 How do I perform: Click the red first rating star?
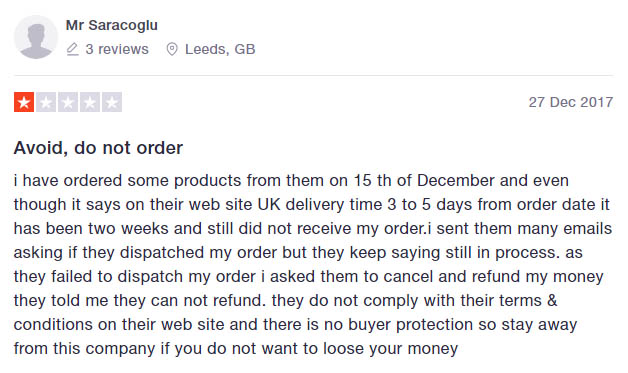(x=24, y=102)
